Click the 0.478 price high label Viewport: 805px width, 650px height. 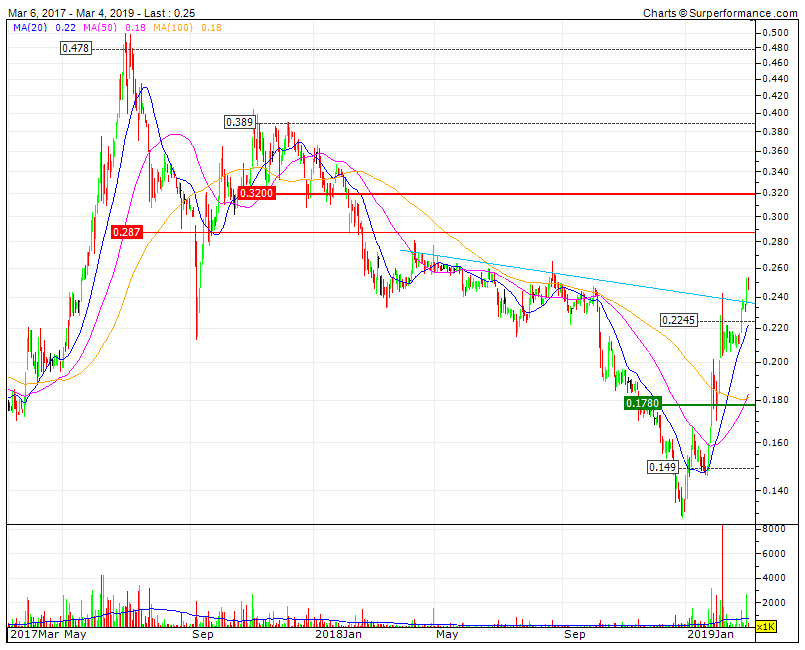click(x=76, y=48)
